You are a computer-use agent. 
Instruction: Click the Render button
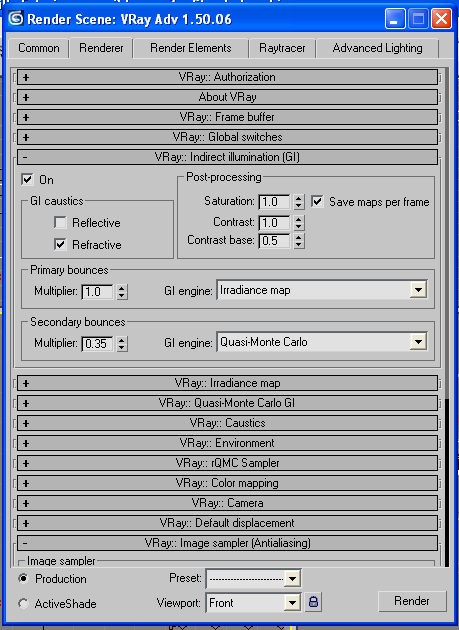click(412, 601)
